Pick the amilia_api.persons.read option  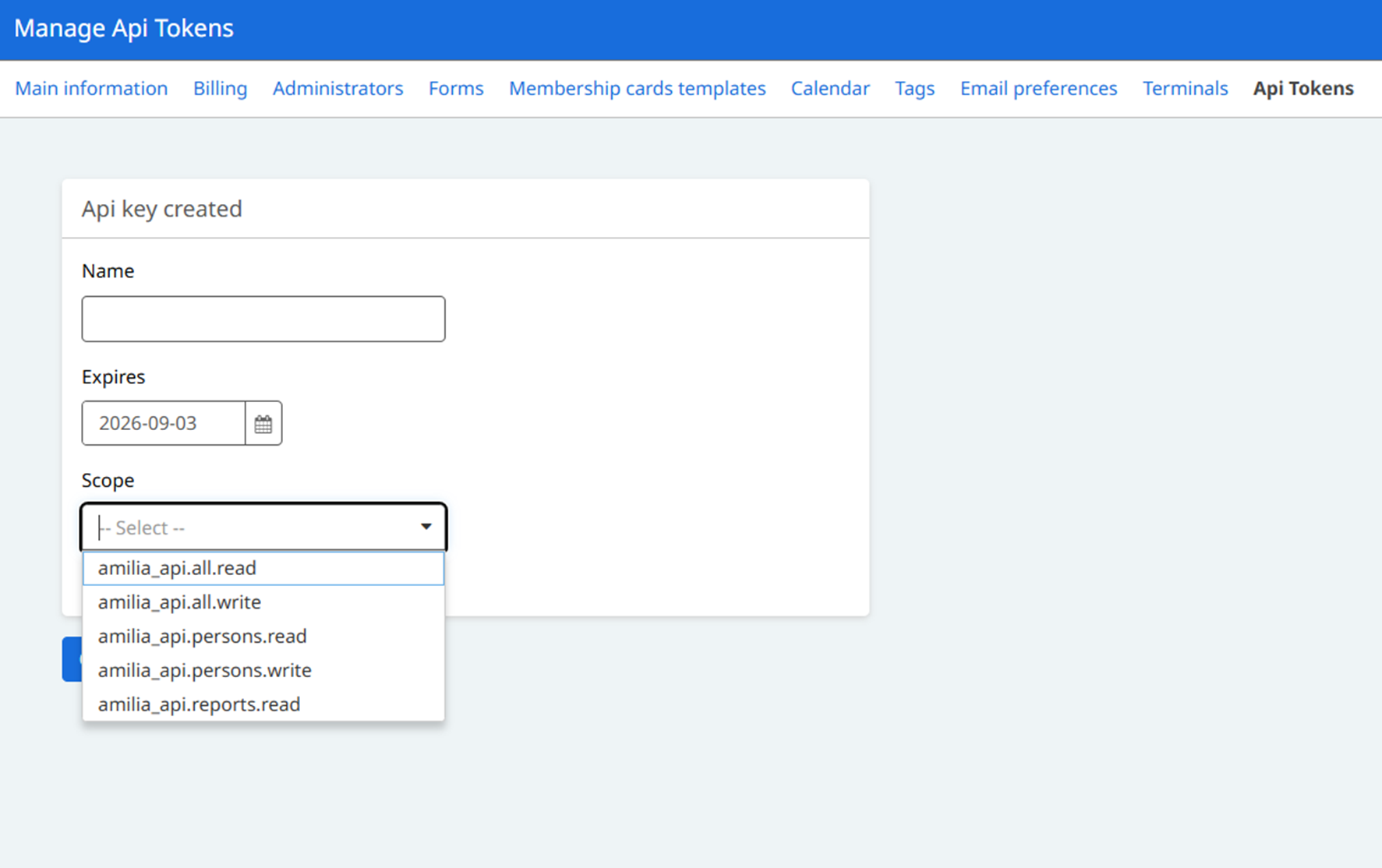pyautogui.click(x=263, y=637)
